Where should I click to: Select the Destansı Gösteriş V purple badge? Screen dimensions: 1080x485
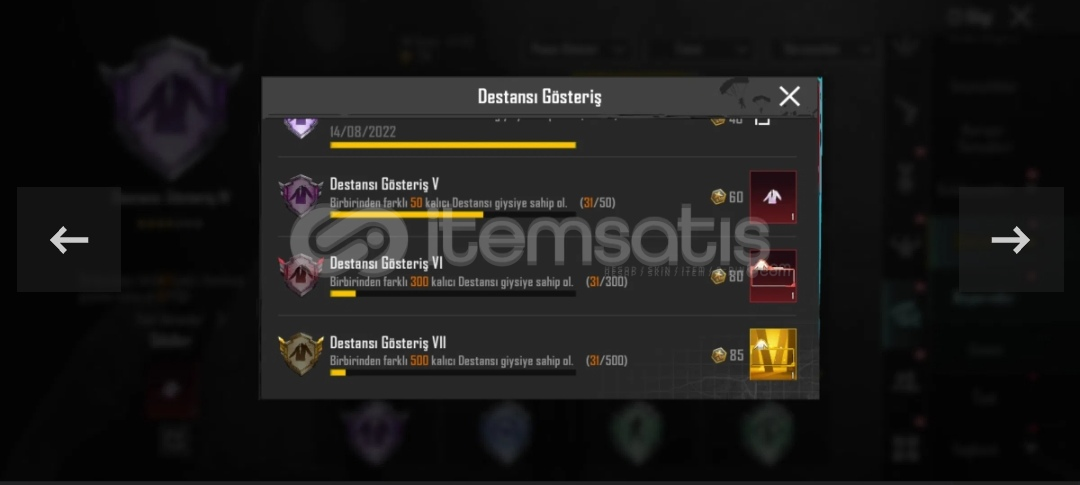[x=301, y=196]
